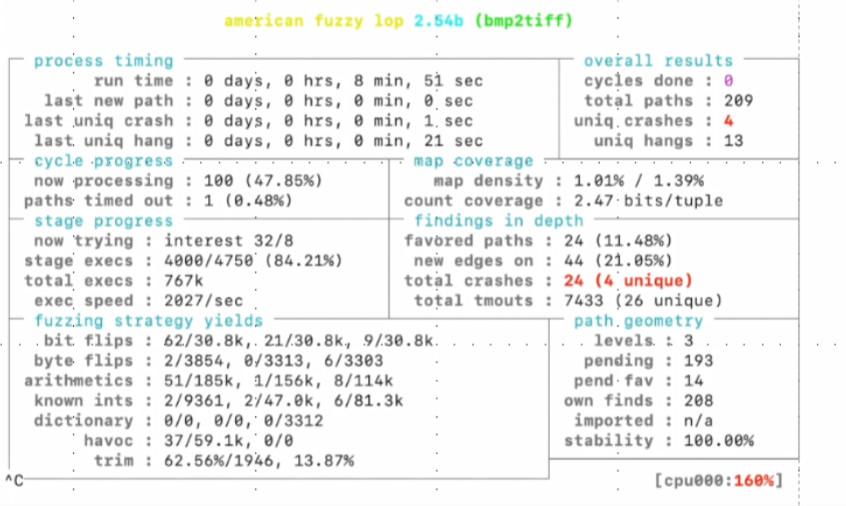
Task: Click the havoc value '37/59.1k, 0/0'
Action: tap(228, 441)
